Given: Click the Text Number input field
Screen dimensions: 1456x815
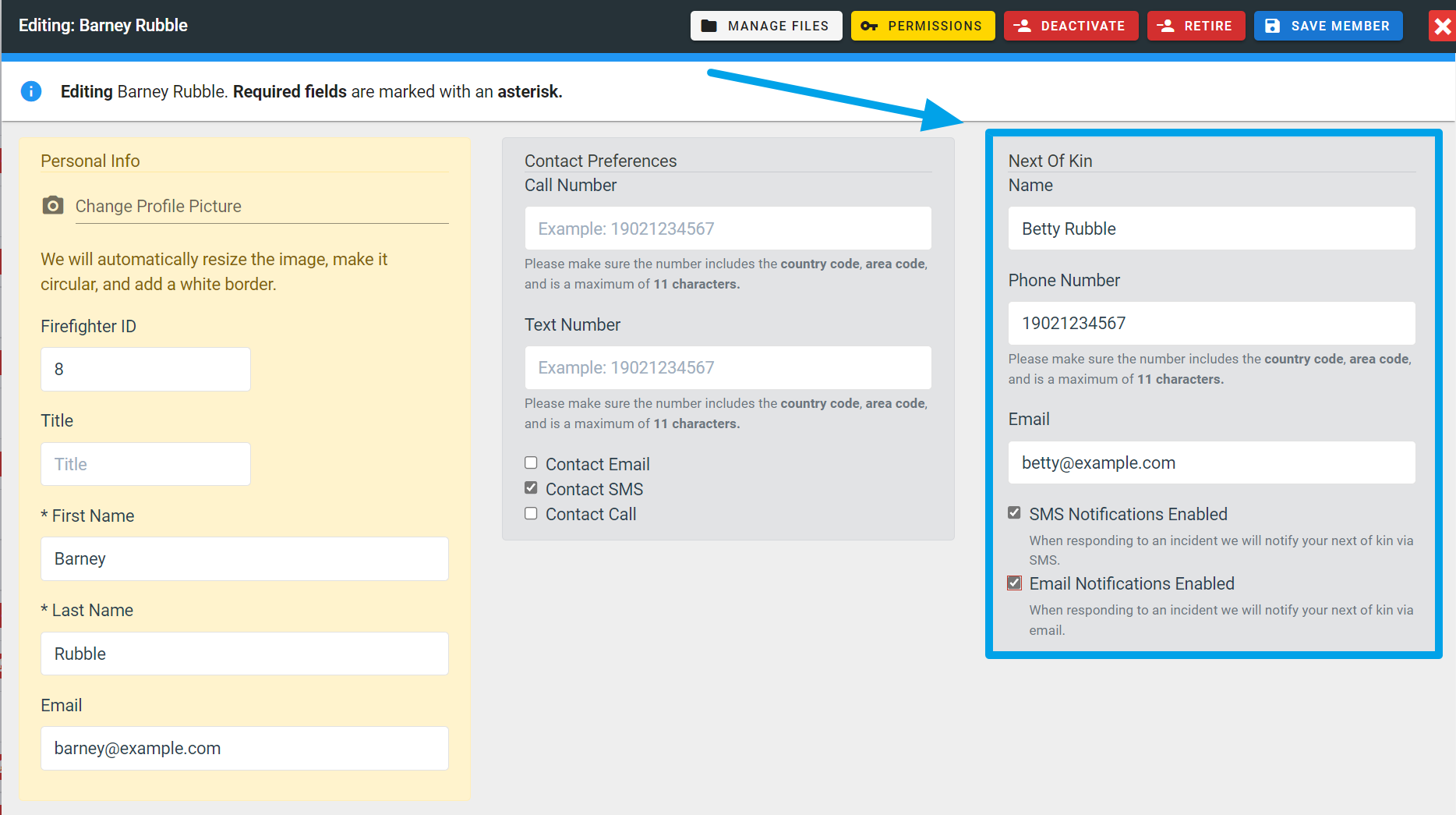Looking at the screenshot, I should 727,367.
